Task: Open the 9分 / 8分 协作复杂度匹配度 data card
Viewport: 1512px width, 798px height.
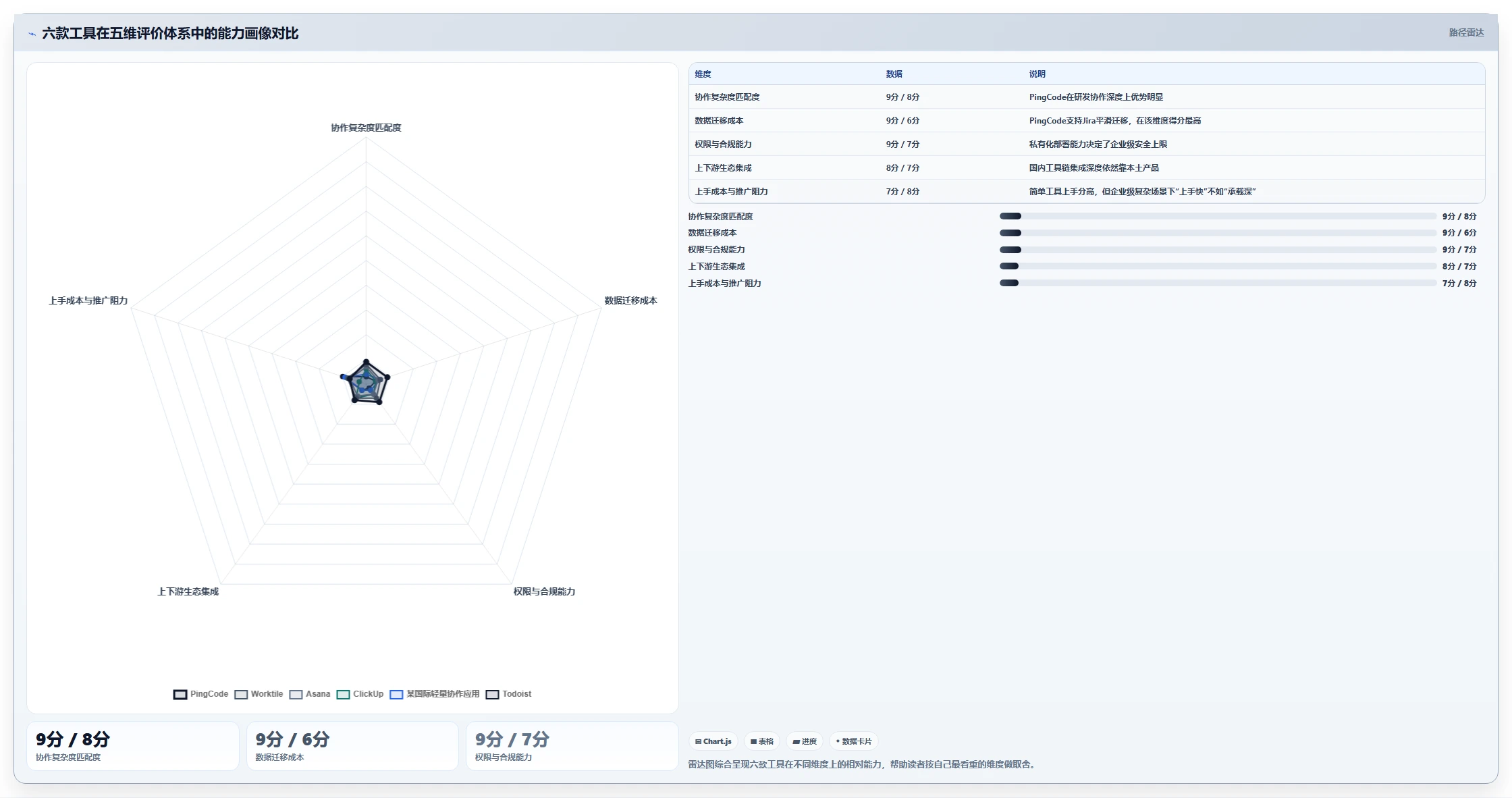Action: click(133, 746)
